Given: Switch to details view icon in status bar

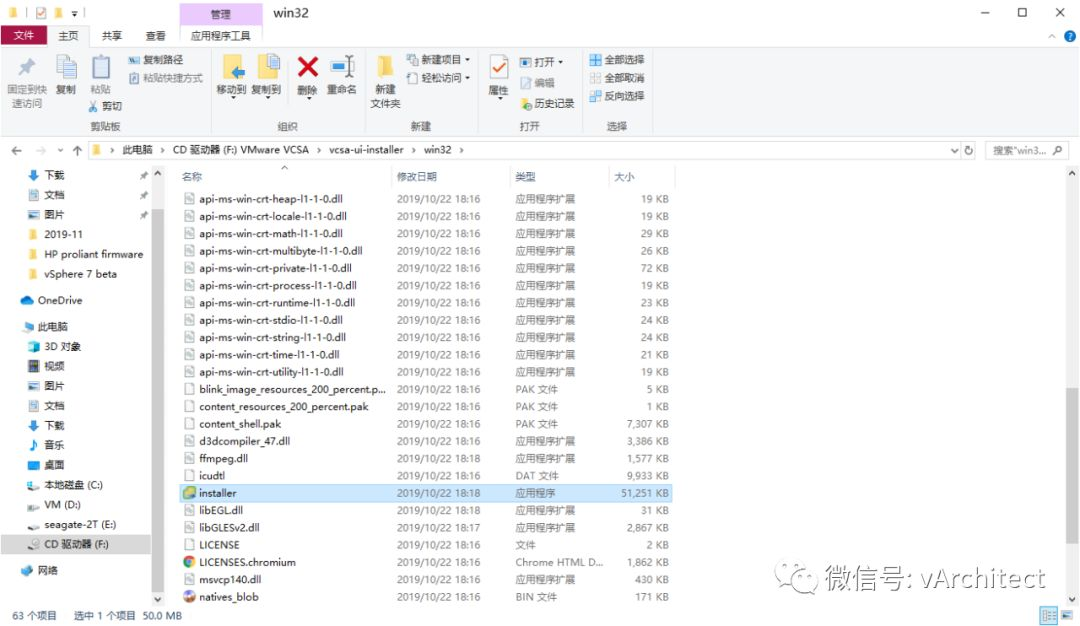Looking at the screenshot, I should [x=1048, y=615].
